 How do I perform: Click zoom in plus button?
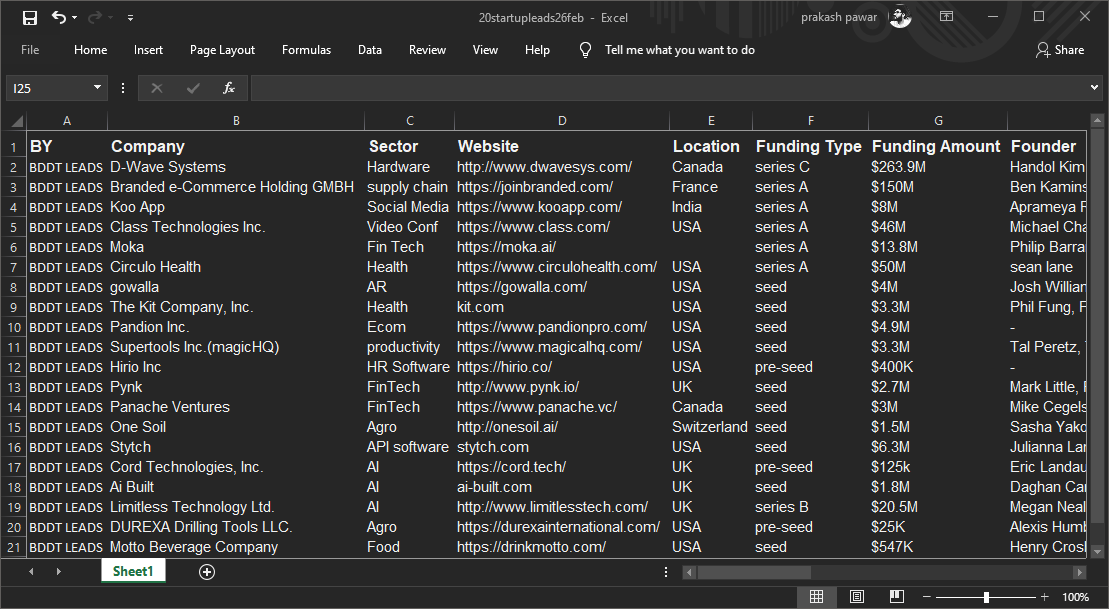click(1045, 597)
